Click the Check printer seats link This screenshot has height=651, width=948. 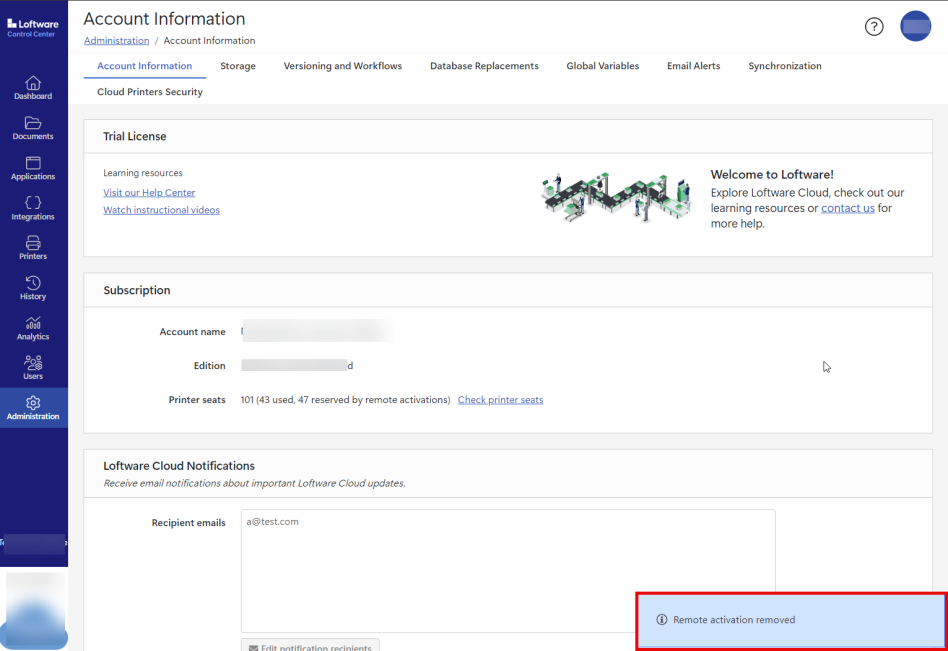pos(500,400)
